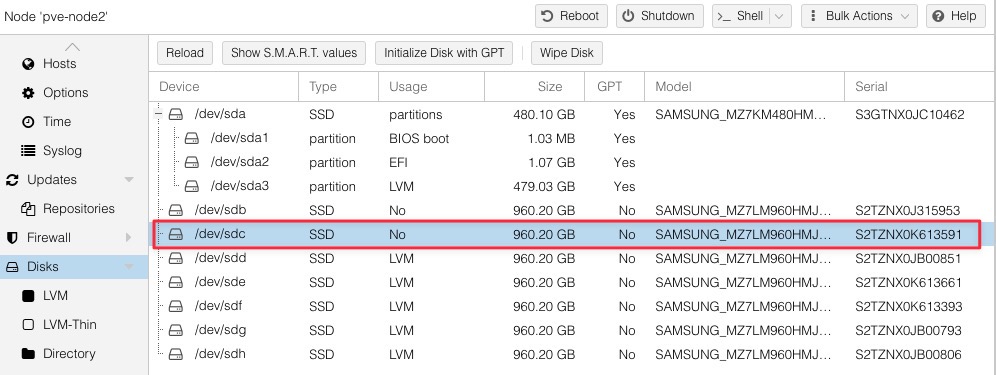
Task: Click the drive icon for /dev/sdg
Action: click(x=176, y=331)
